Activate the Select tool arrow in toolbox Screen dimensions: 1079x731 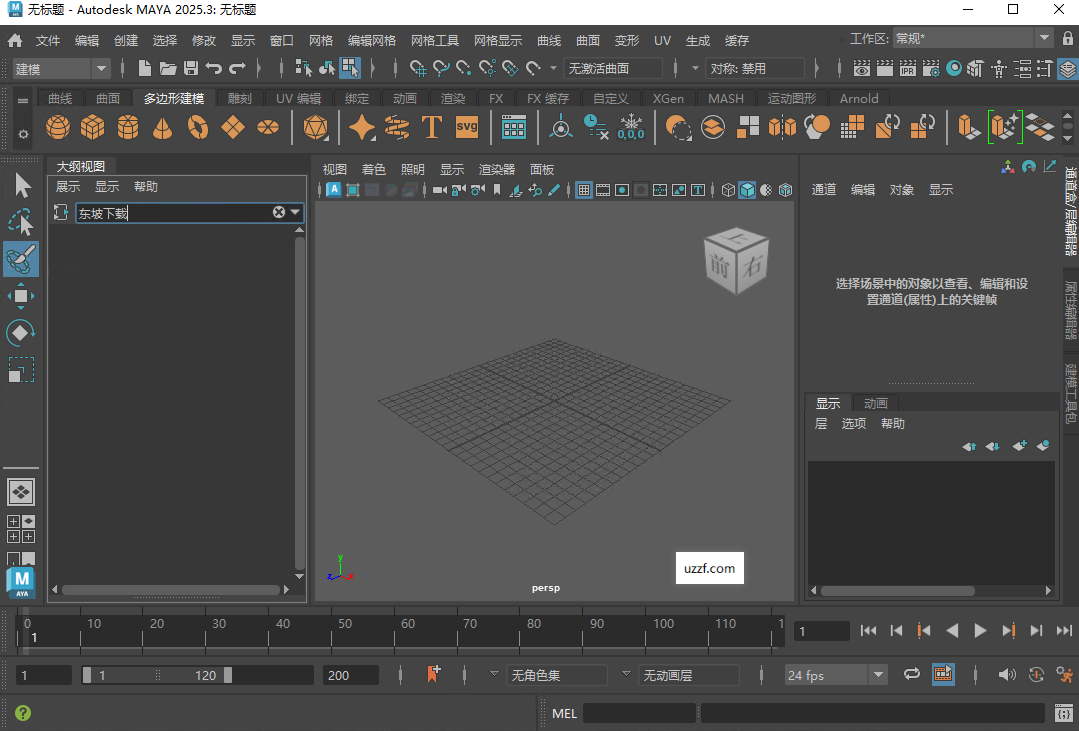[20, 184]
